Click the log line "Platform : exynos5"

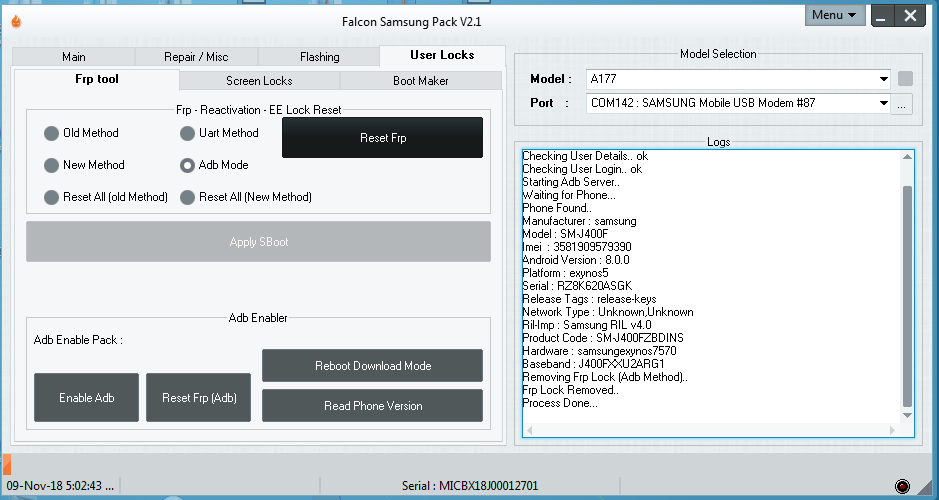pos(565,273)
